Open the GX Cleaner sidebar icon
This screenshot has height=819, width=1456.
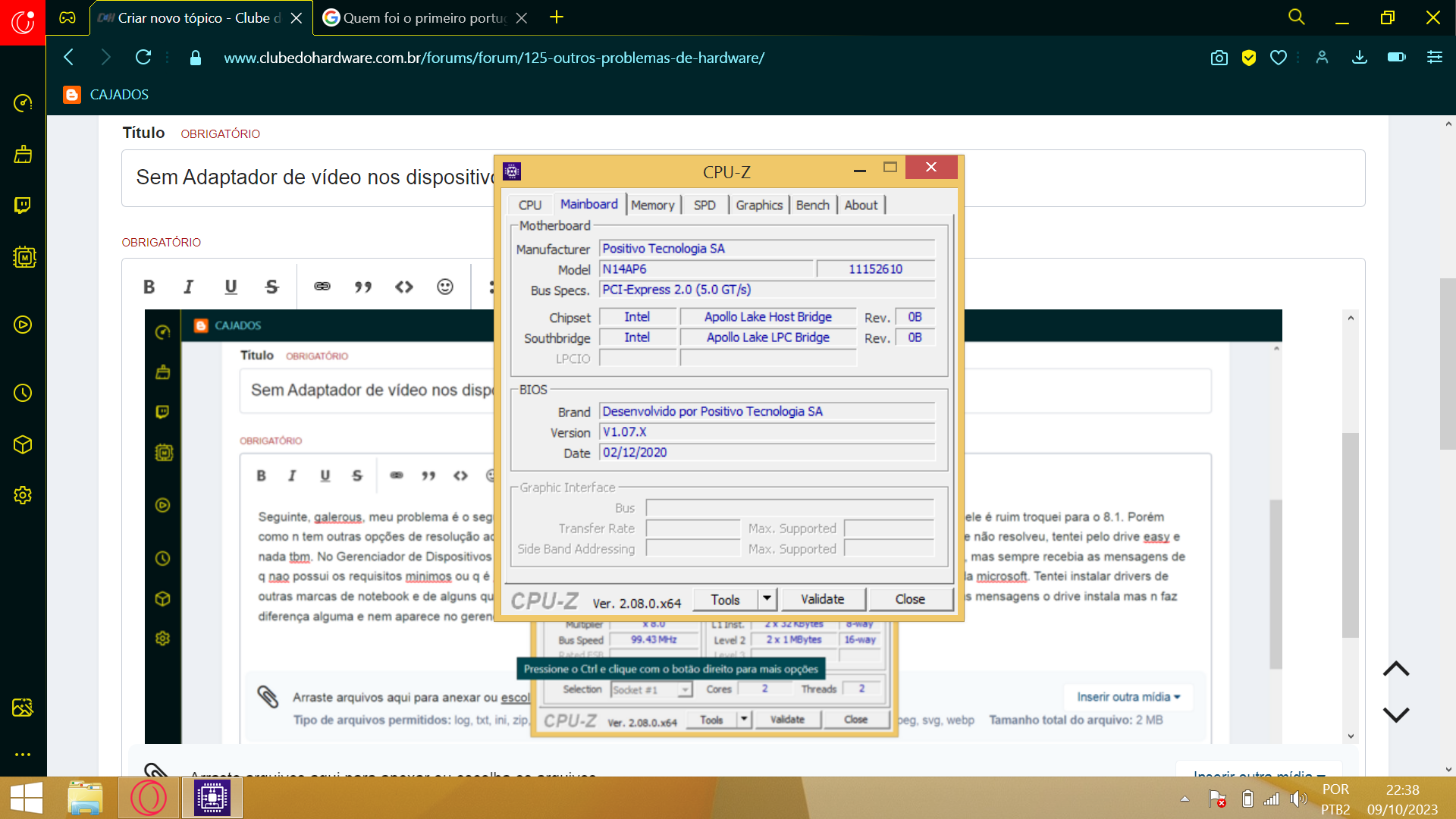tap(23, 155)
